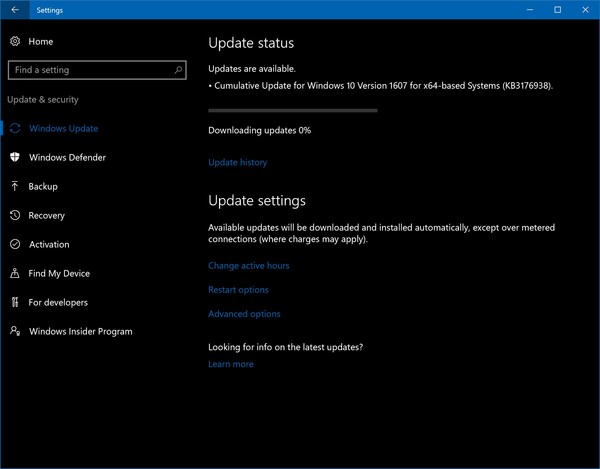
Task: Click the Windows Insider Program icon
Action: [x=15, y=331]
